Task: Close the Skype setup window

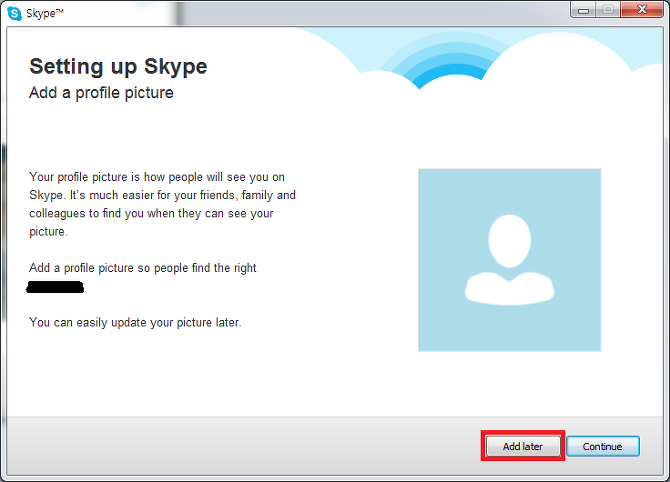Action: pos(642,9)
